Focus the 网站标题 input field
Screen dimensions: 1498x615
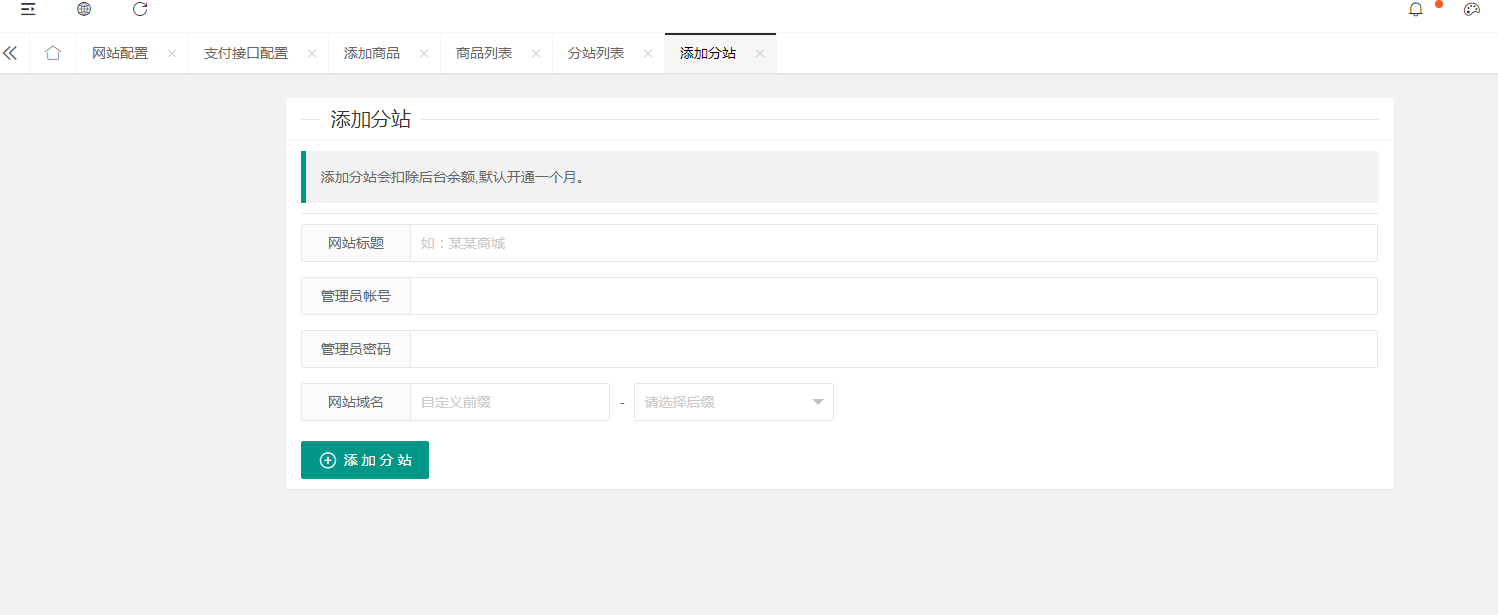[893, 243]
